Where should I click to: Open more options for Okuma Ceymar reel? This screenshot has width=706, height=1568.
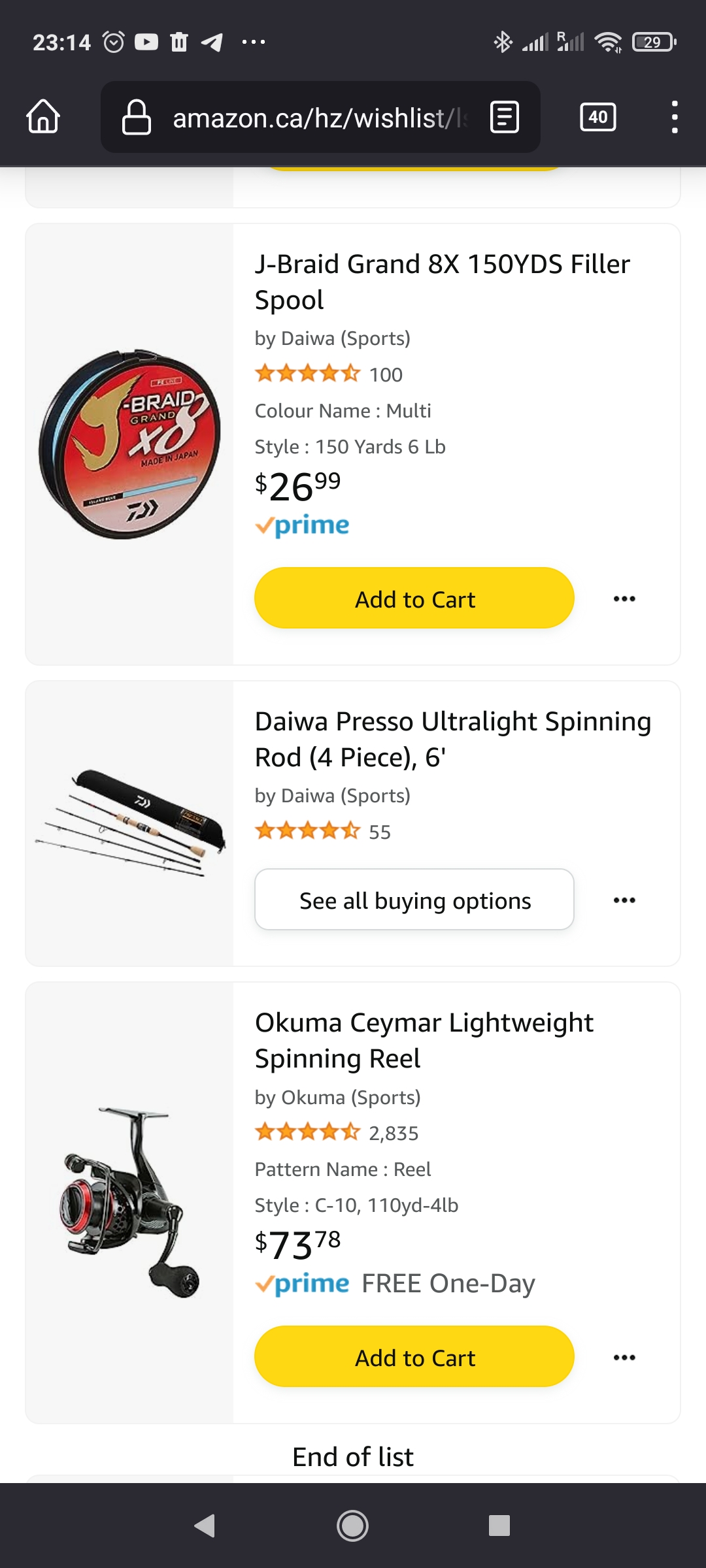(x=624, y=1358)
